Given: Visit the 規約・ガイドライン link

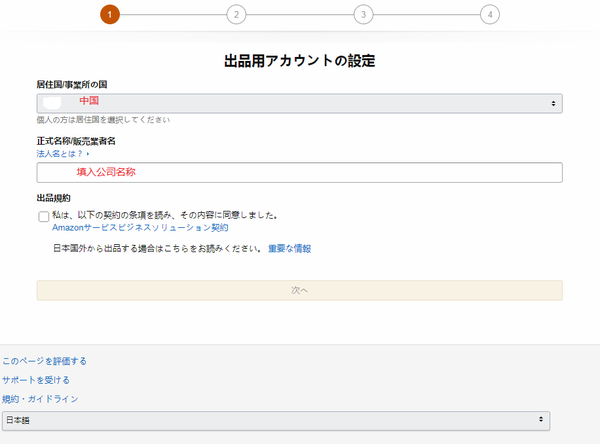Looking at the screenshot, I should click(x=40, y=399).
